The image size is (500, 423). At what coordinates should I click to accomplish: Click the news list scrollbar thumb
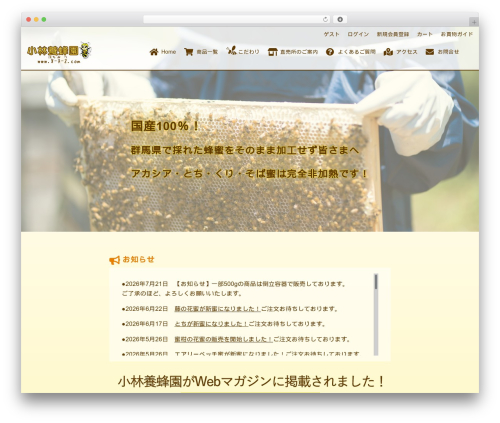point(376,281)
